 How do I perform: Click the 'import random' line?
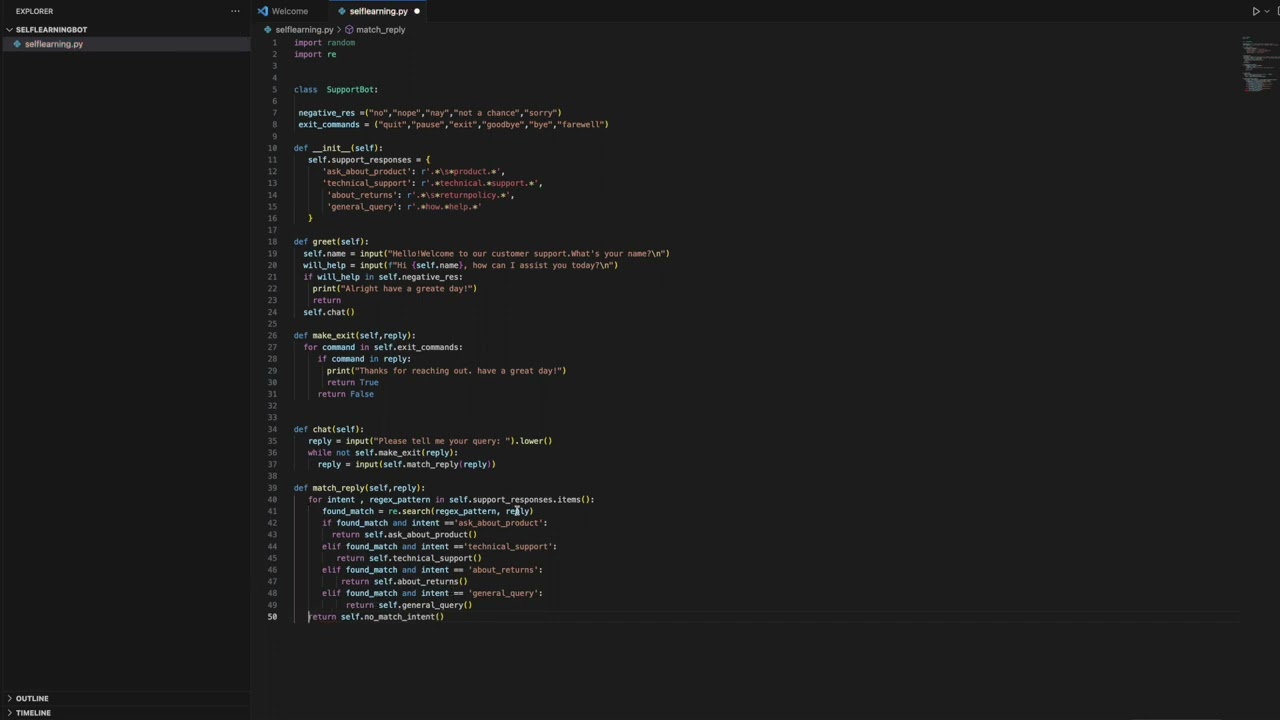(x=324, y=43)
